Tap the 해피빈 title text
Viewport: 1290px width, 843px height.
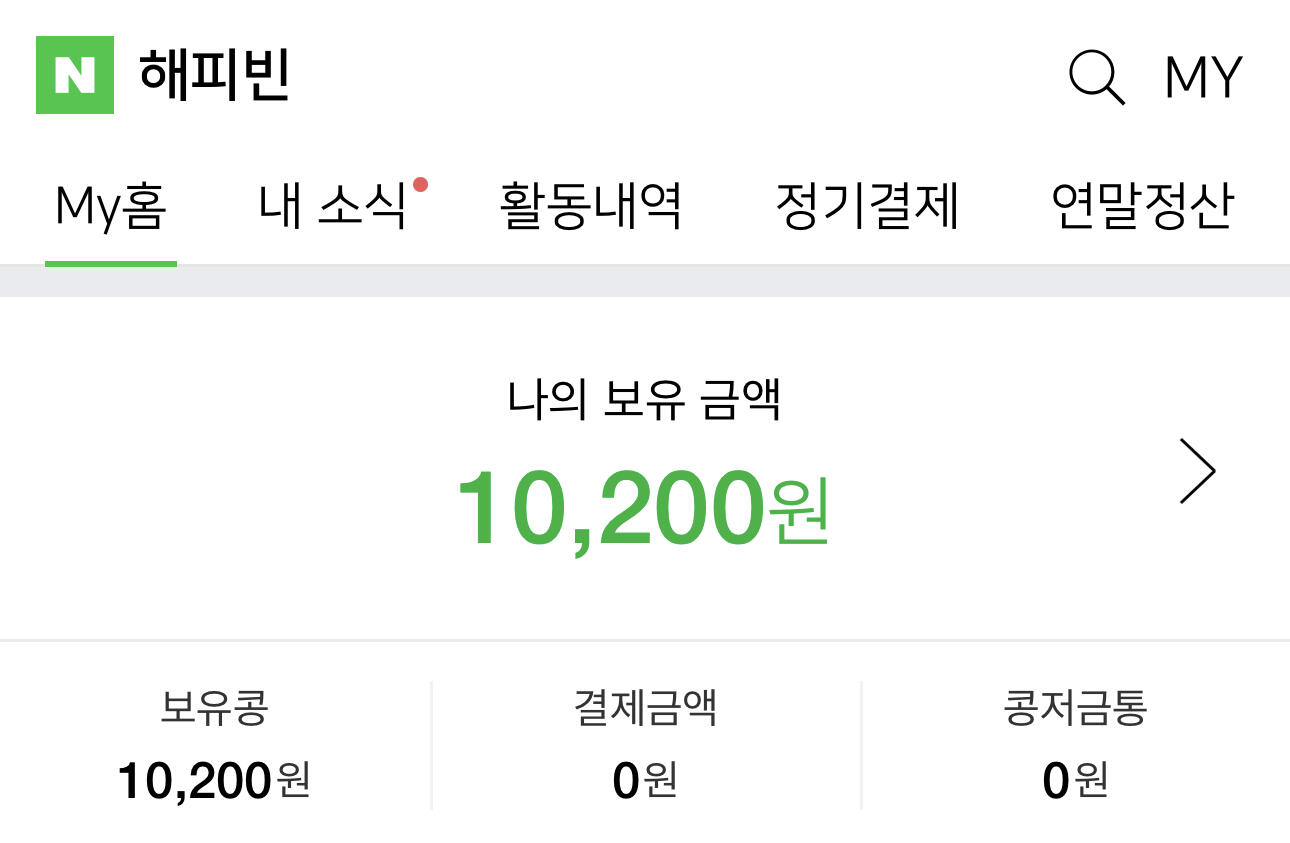(214, 75)
